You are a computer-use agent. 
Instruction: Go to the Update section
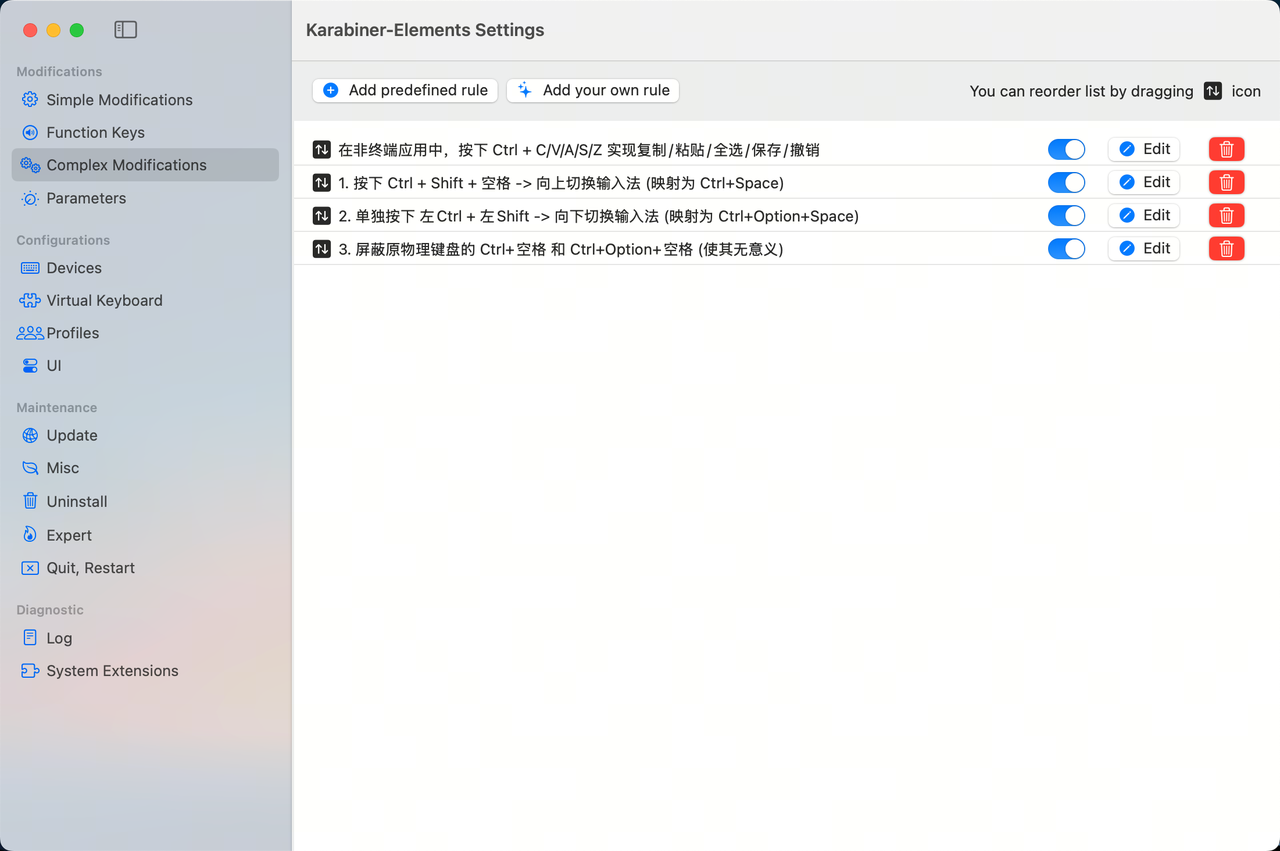[145, 435]
